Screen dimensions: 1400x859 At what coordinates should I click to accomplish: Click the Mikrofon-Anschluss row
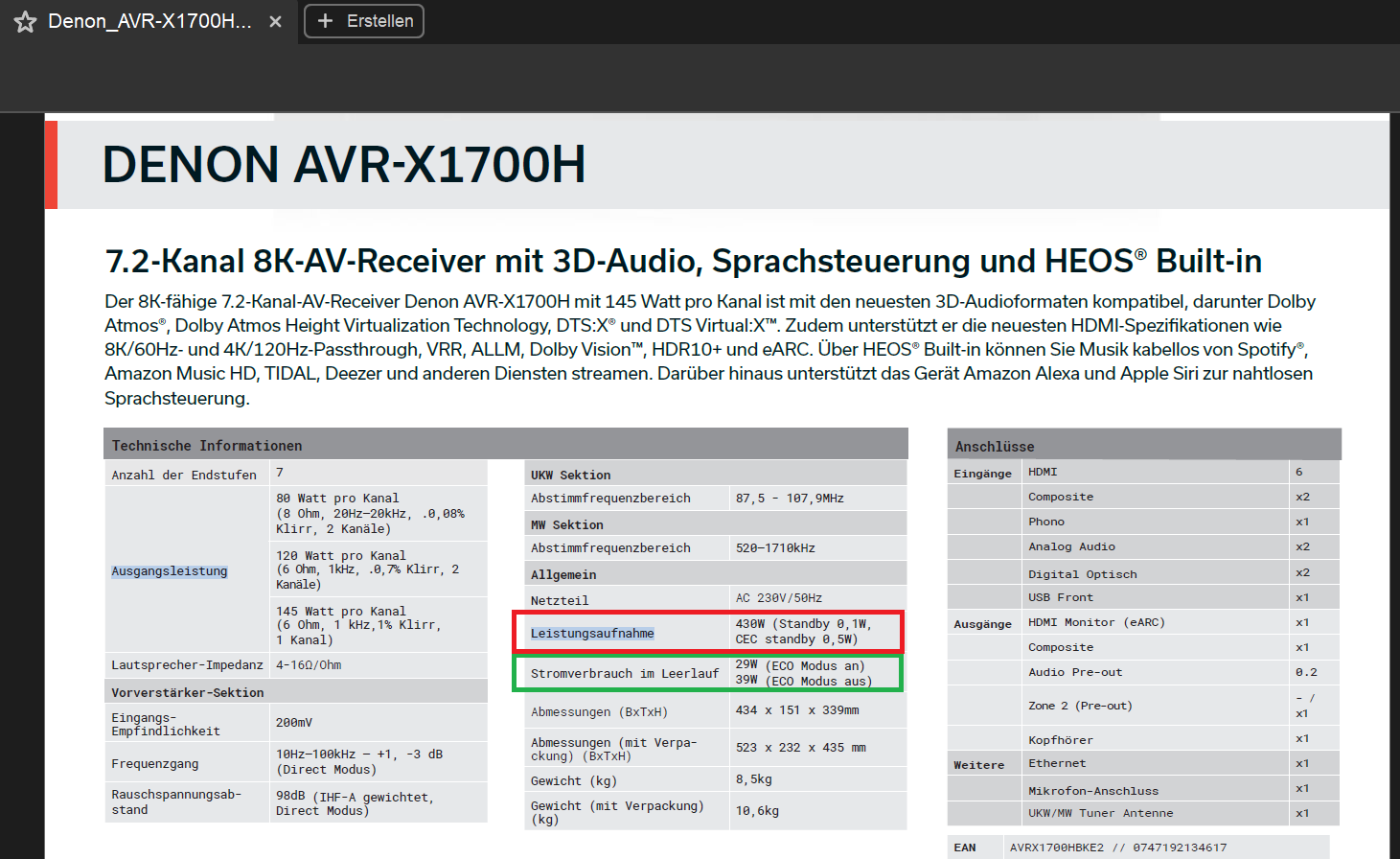(x=1181, y=790)
